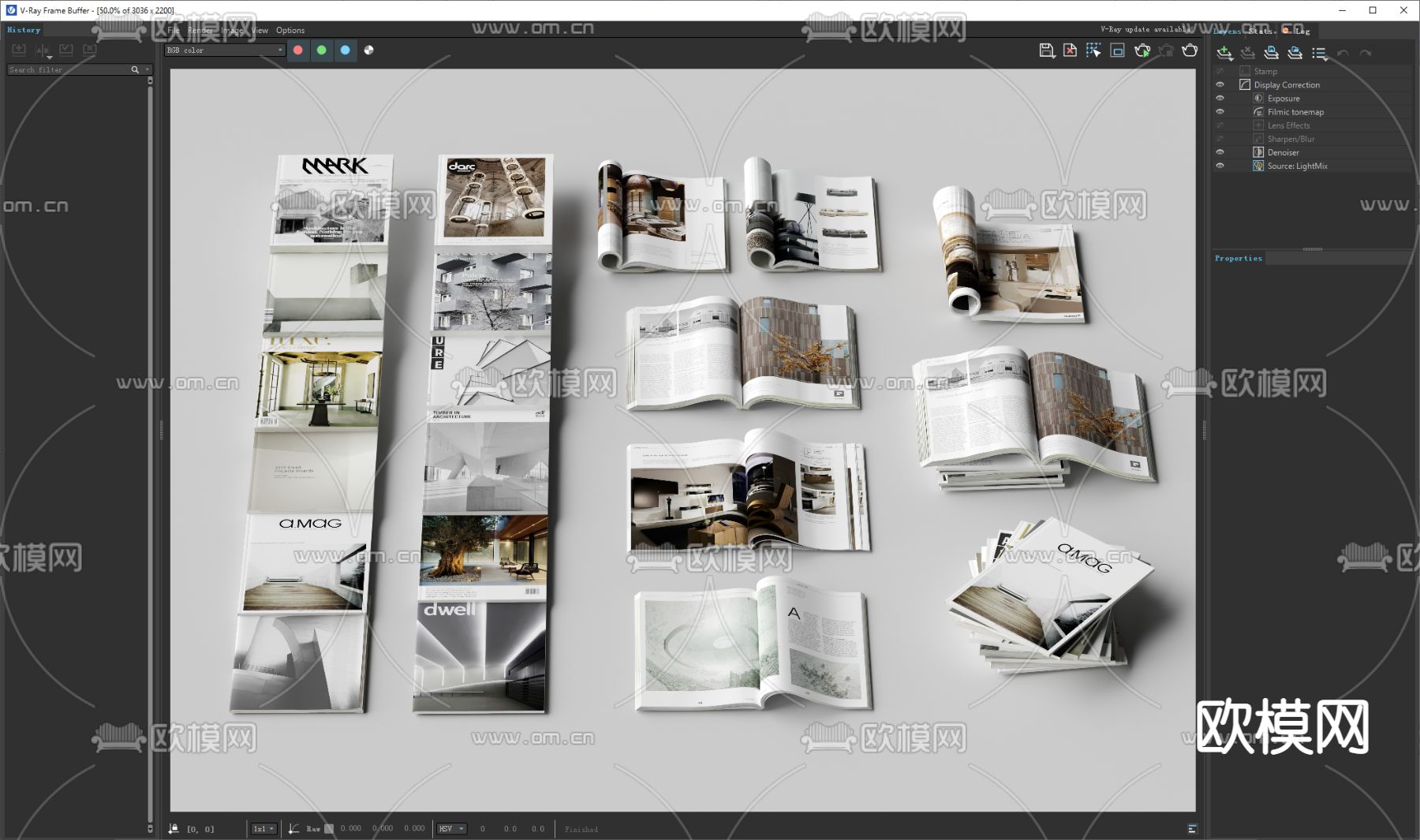The height and width of the screenshot is (840, 1420).
Task: Enable the Region render icon
Action: (1117, 50)
